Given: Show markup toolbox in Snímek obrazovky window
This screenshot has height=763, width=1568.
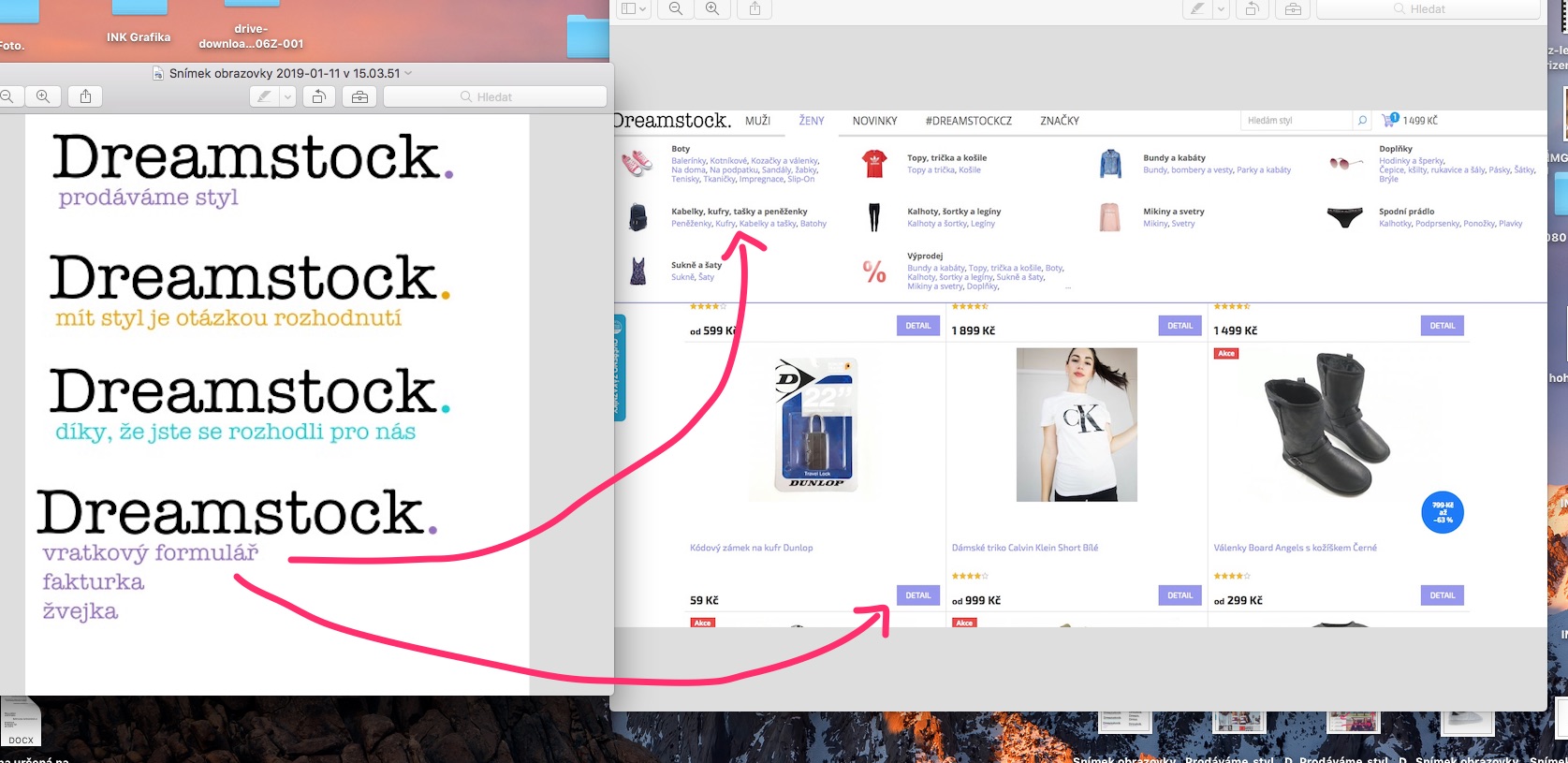Looking at the screenshot, I should coord(359,96).
